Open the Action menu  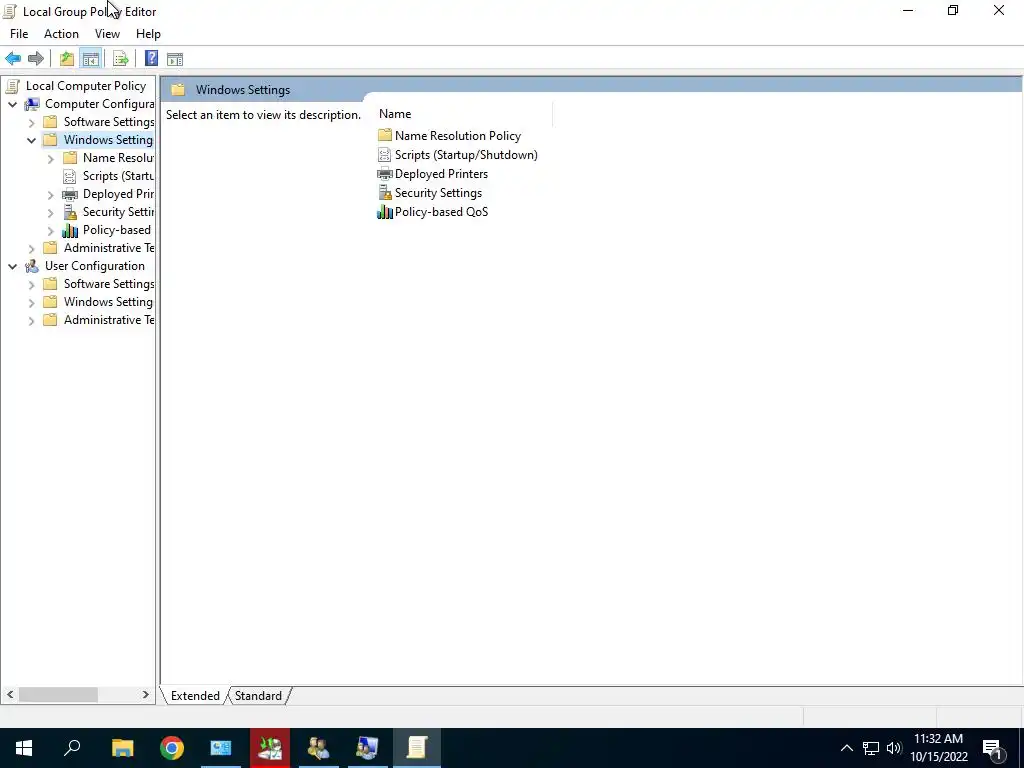click(61, 34)
